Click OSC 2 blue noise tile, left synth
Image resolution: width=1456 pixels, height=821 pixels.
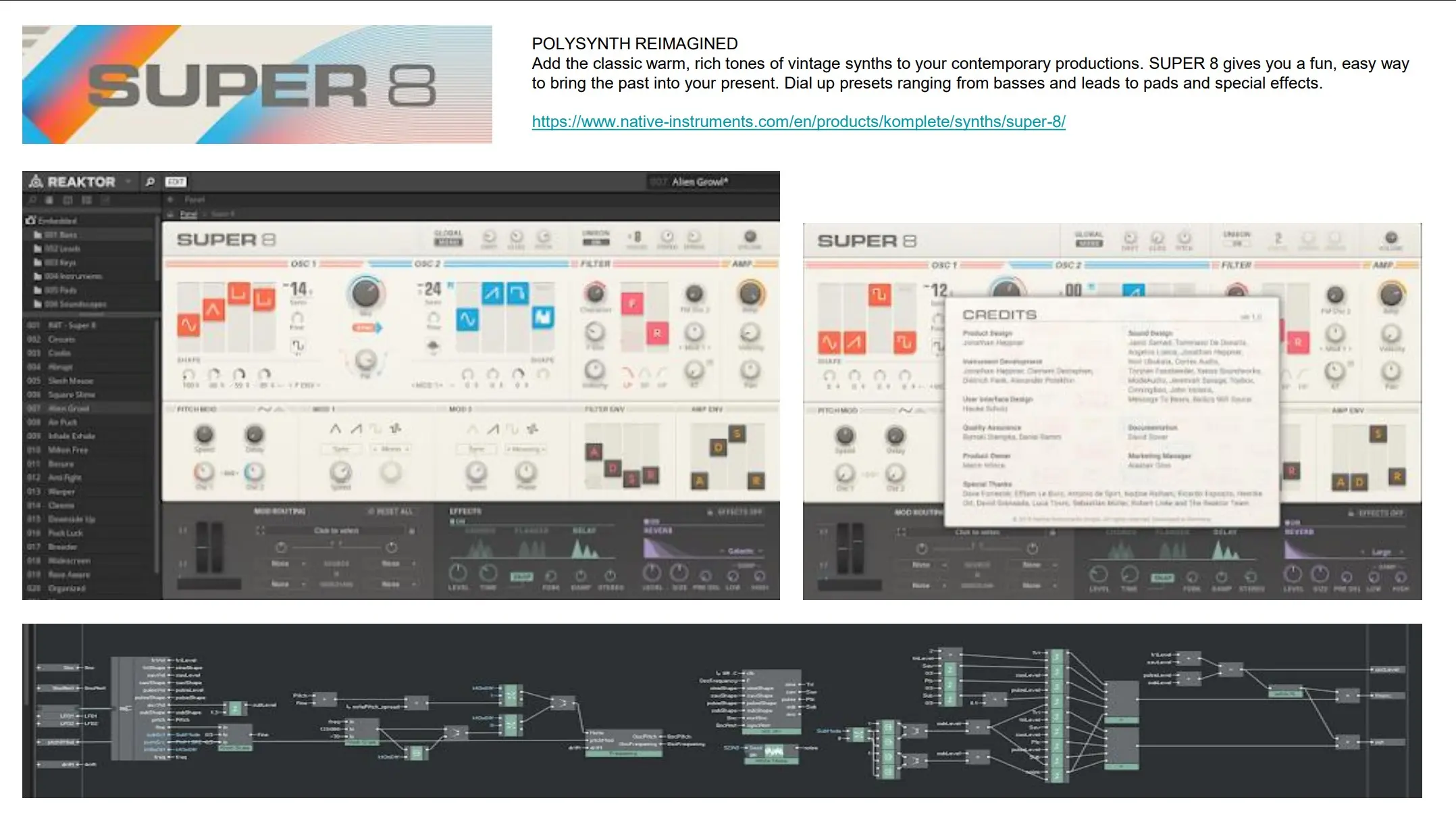(x=543, y=317)
